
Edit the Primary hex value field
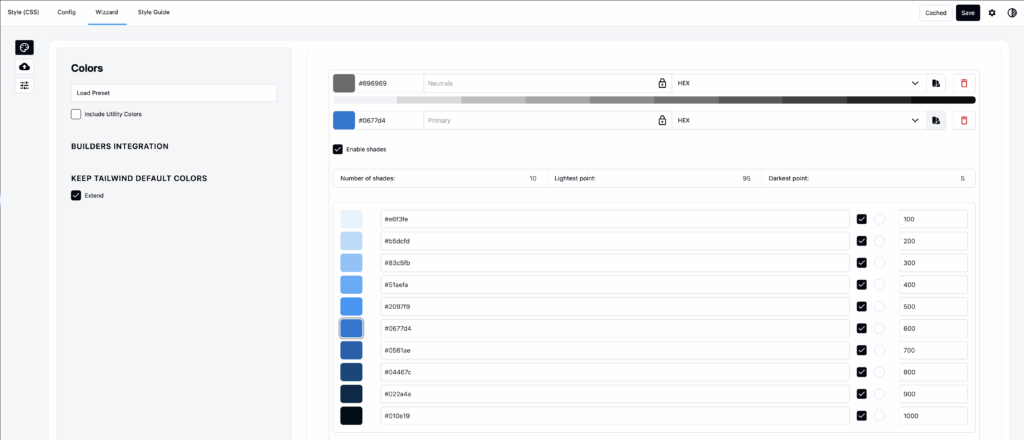click(x=390, y=121)
